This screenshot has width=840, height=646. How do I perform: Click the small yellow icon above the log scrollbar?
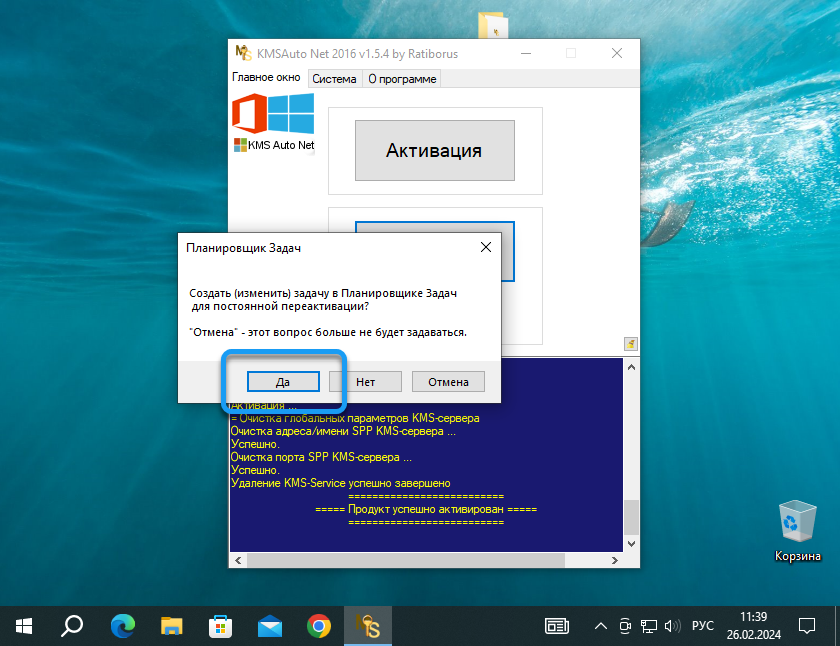point(631,344)
